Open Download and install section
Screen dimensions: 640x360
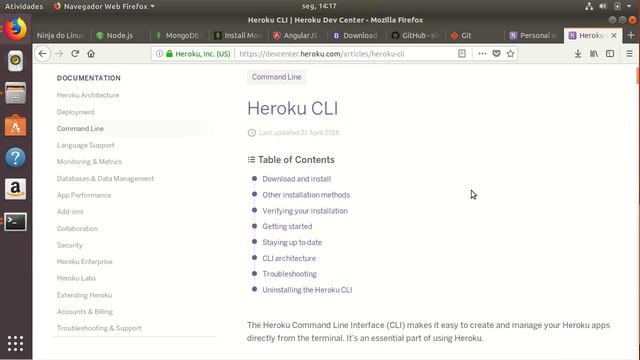[296, 179]
